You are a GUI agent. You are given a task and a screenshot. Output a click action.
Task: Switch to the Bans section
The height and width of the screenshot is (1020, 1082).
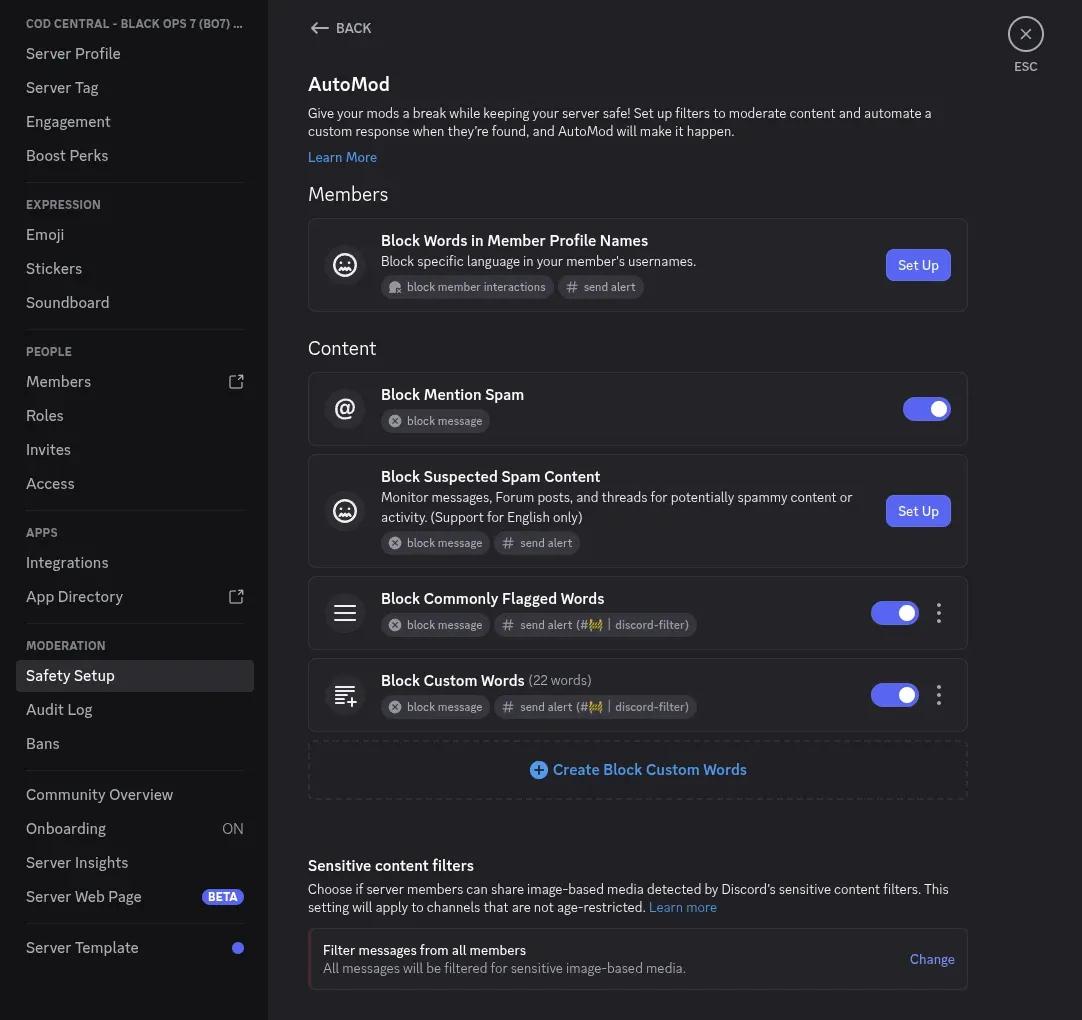click(42, 743)
